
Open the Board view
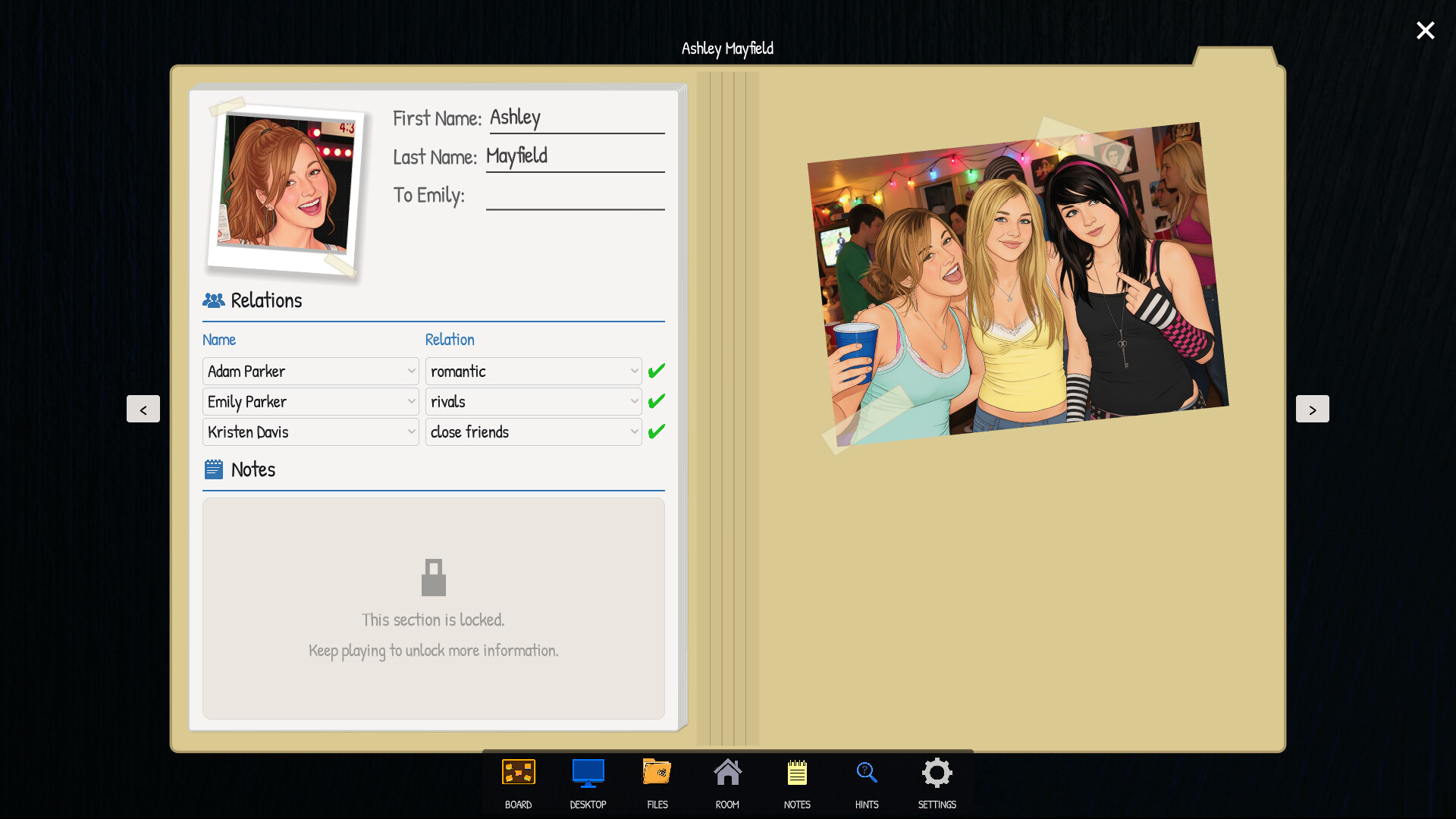point(519,783)
